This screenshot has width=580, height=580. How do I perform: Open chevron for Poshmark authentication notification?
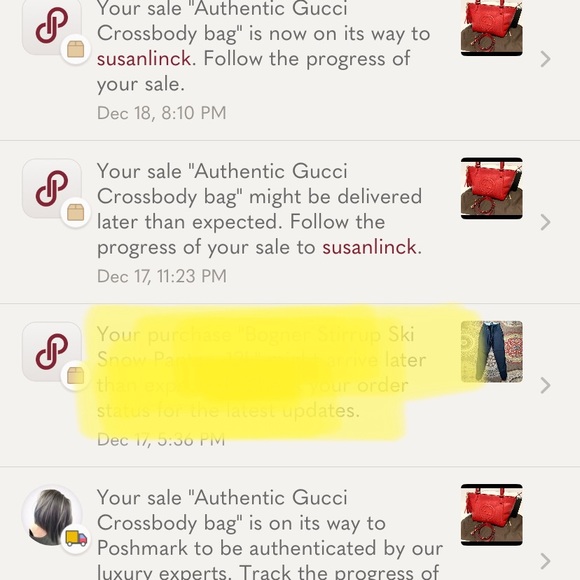click(545, 561)
